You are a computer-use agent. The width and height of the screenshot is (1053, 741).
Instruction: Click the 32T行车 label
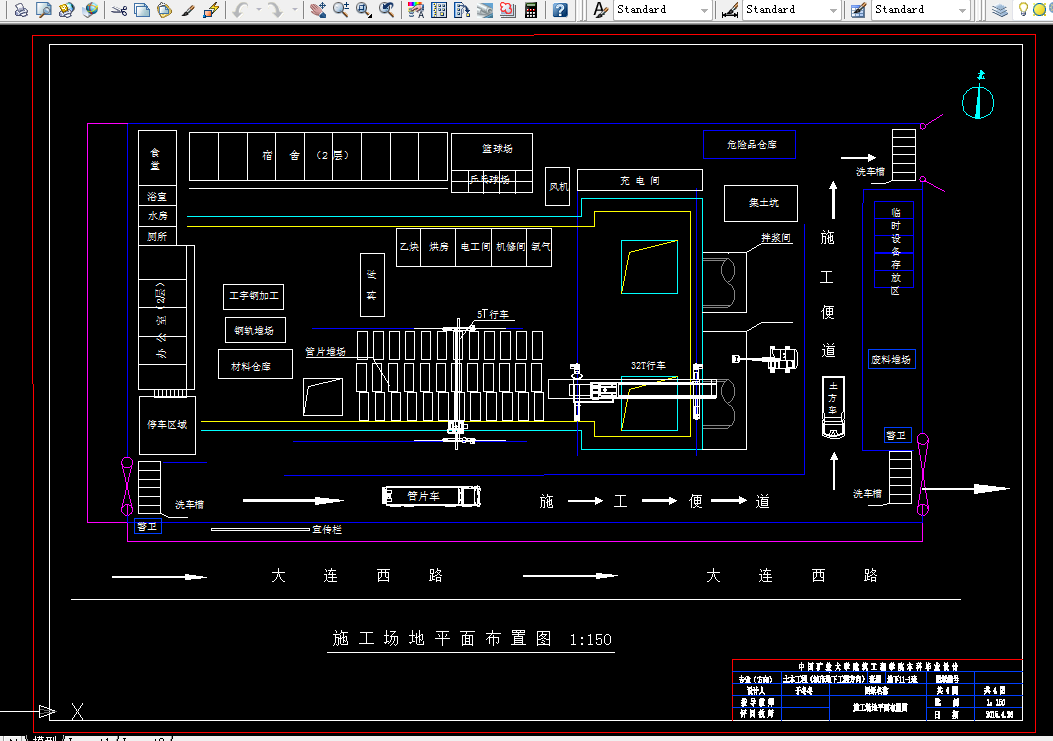point(648,365)
